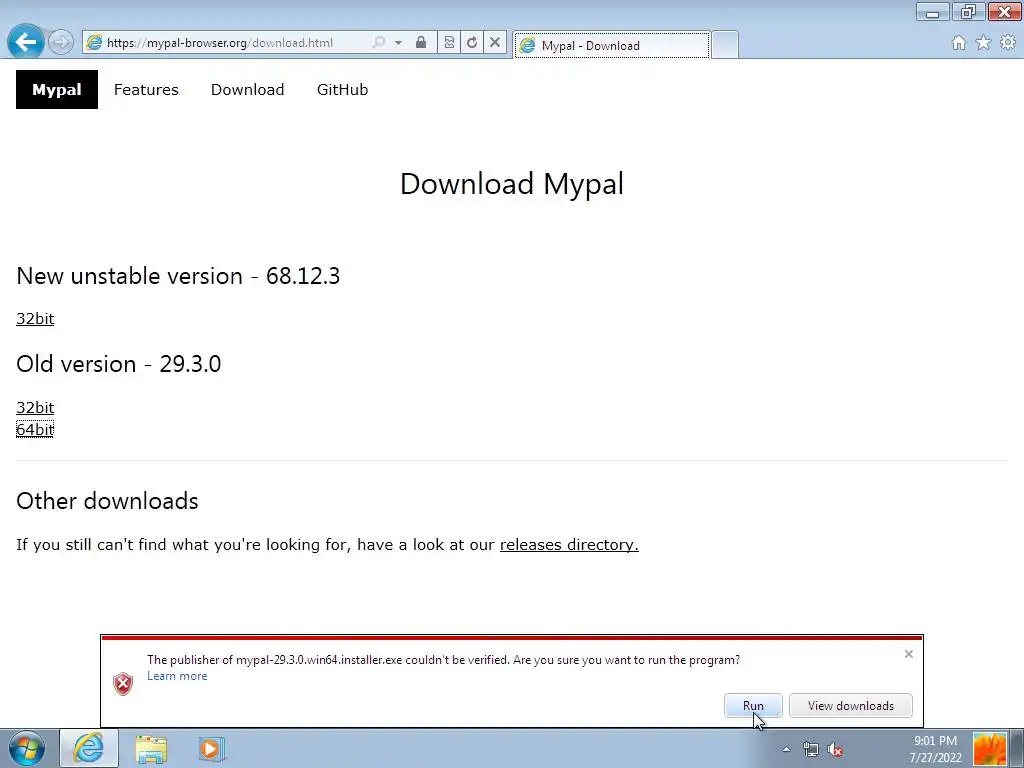Restore down the browser window
Image resolution: width=1024 pixels, height=768 pixels.
968,12
